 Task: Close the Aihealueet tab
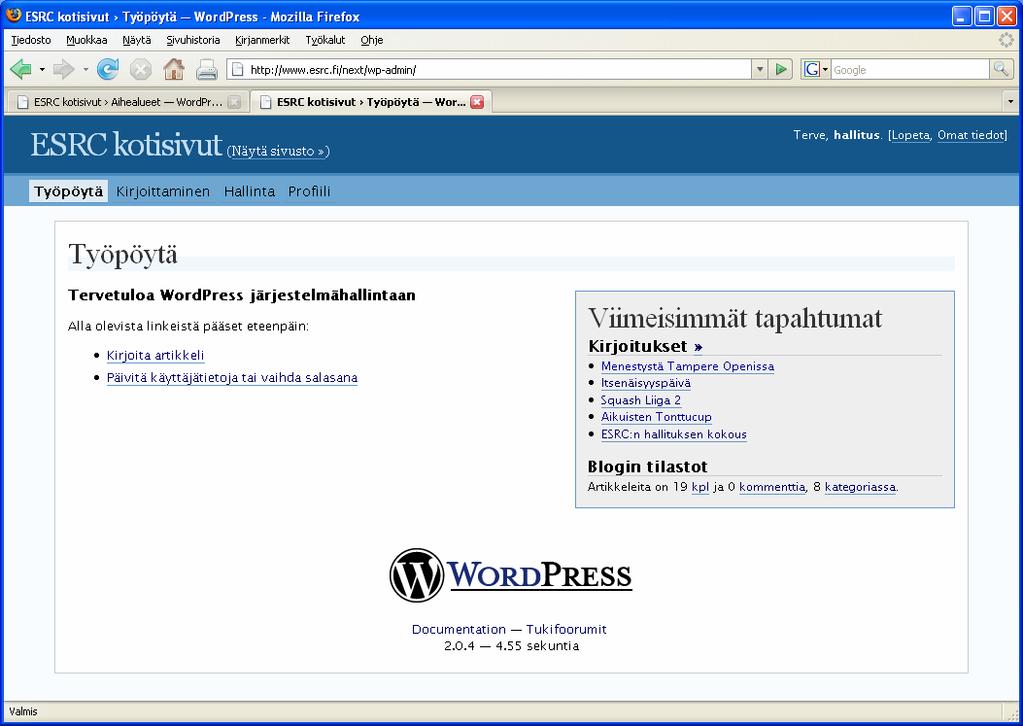pyautogui.click(x=234, y=102)
